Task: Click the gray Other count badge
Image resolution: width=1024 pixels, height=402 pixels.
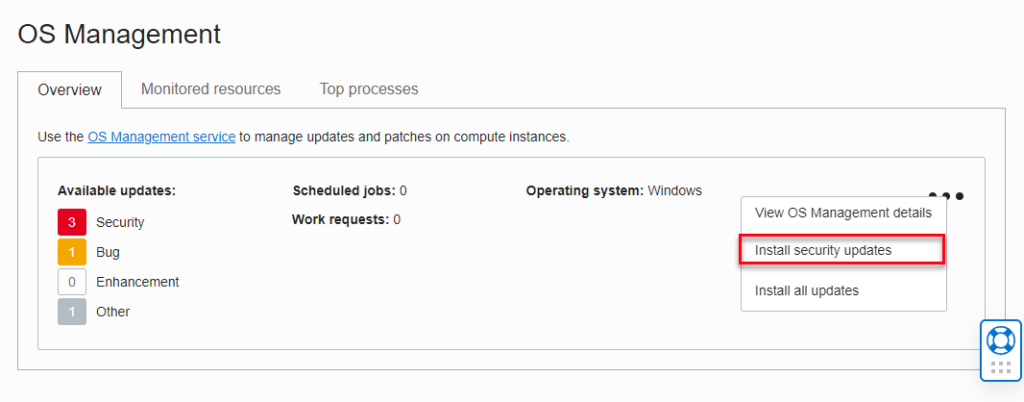Action: pyautogui.click(x=72, y=312)
